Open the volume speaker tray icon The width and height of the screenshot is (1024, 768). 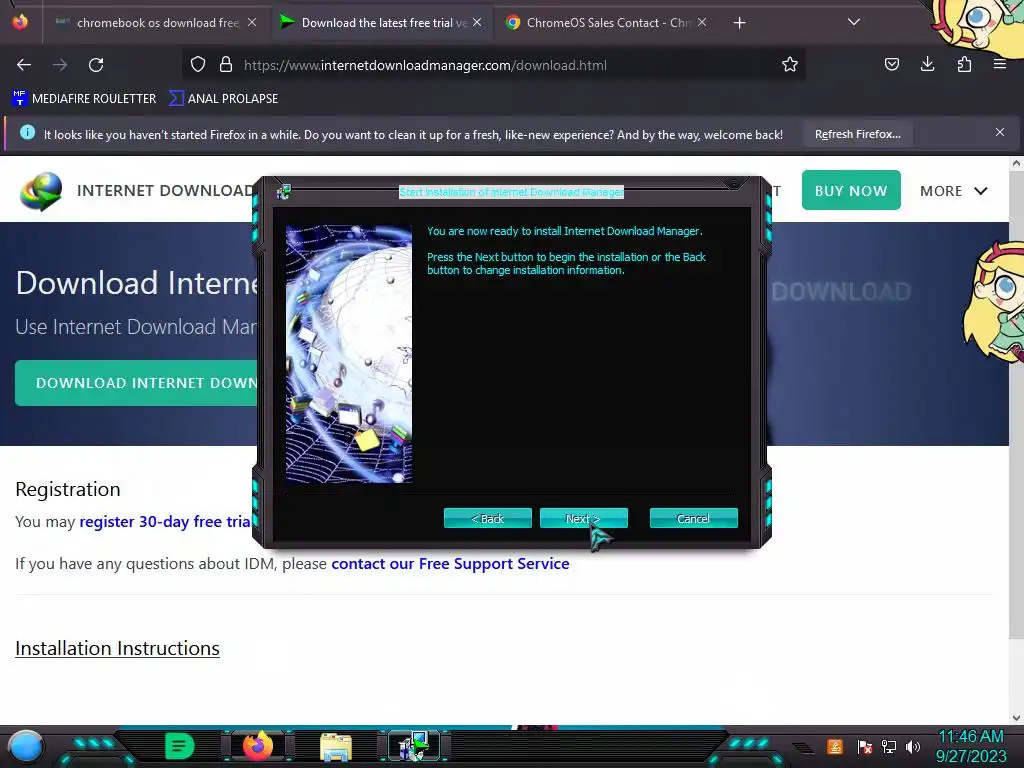[x=912, y=746]
